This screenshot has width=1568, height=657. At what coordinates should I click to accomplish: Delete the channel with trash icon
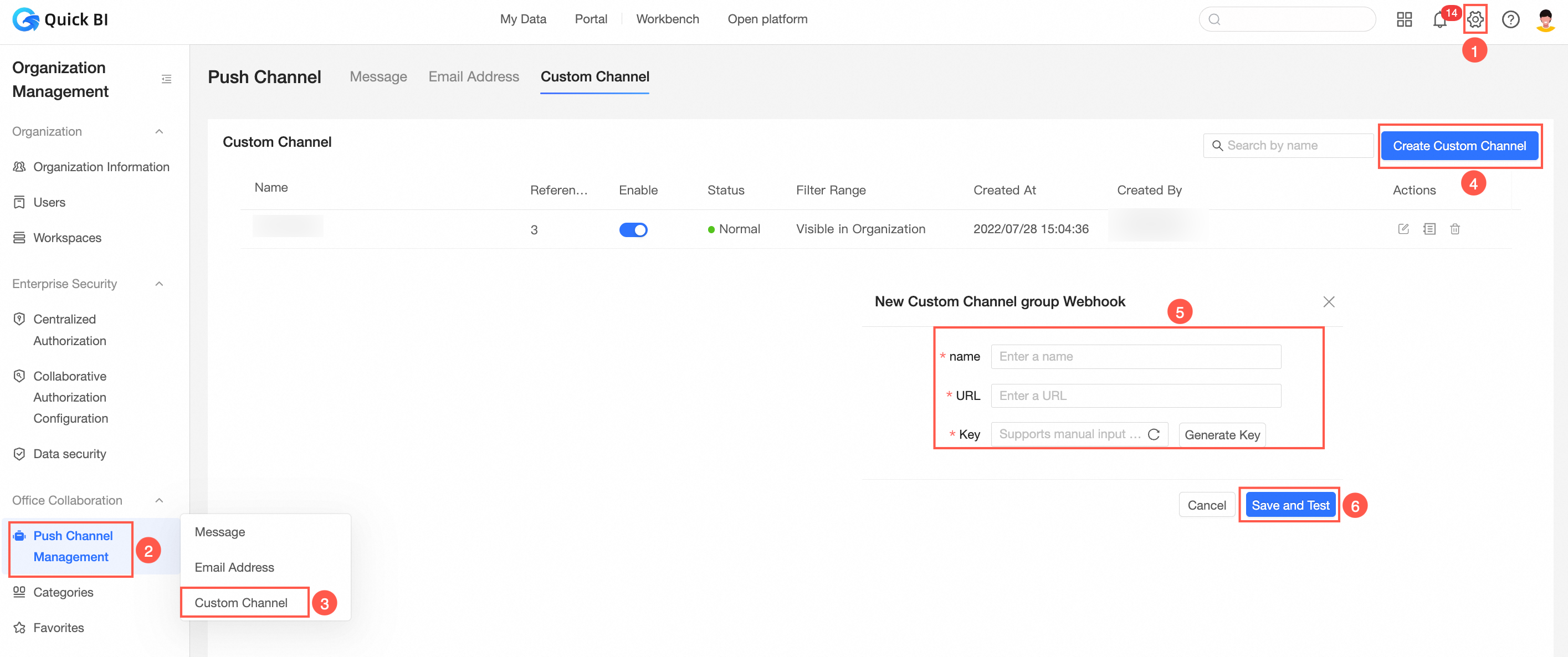coord(1454,229)
